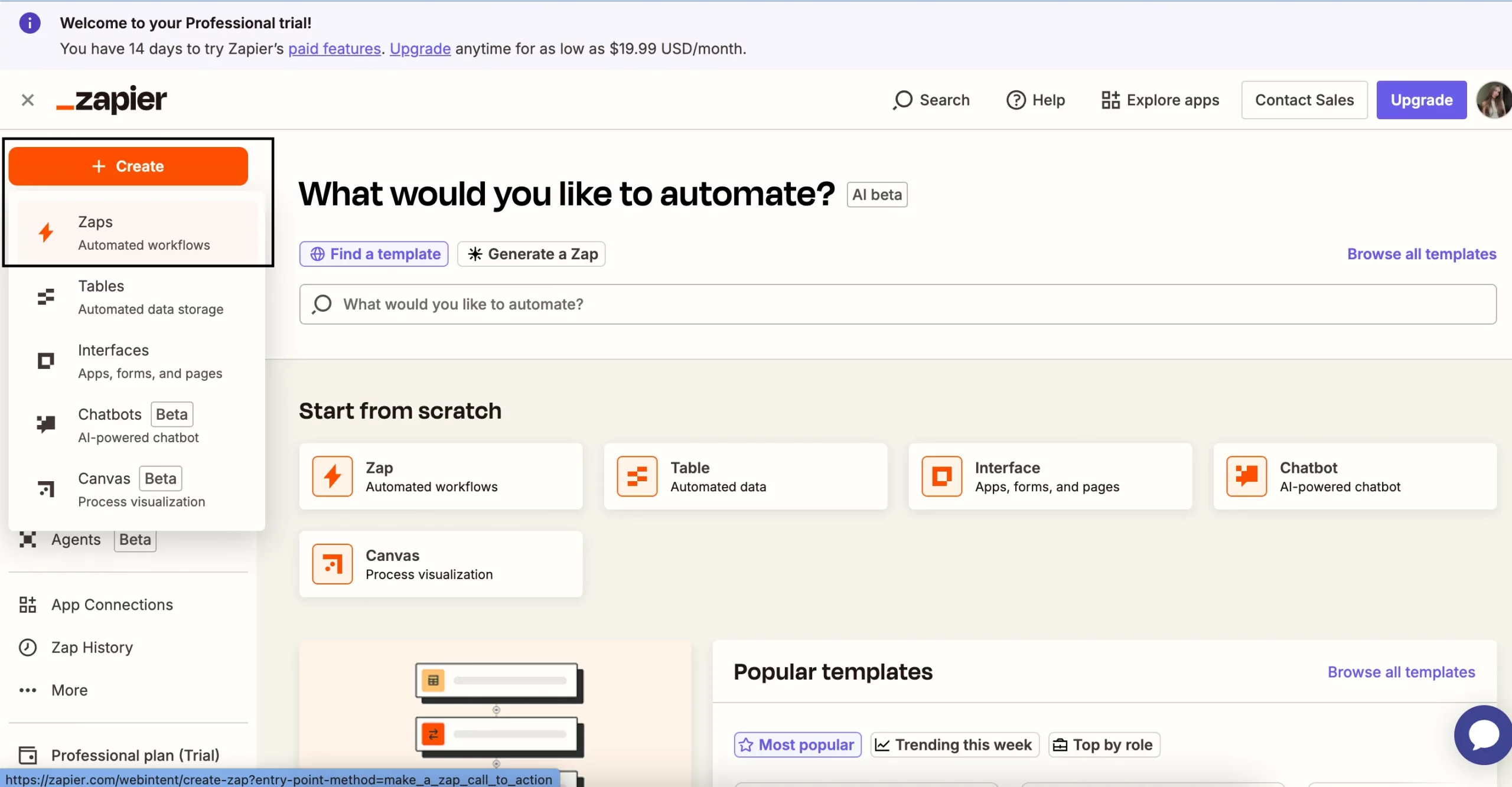Start a Zap from scratch card
1512x787 pixels.
pyautogui.click(x=441, y=476)
